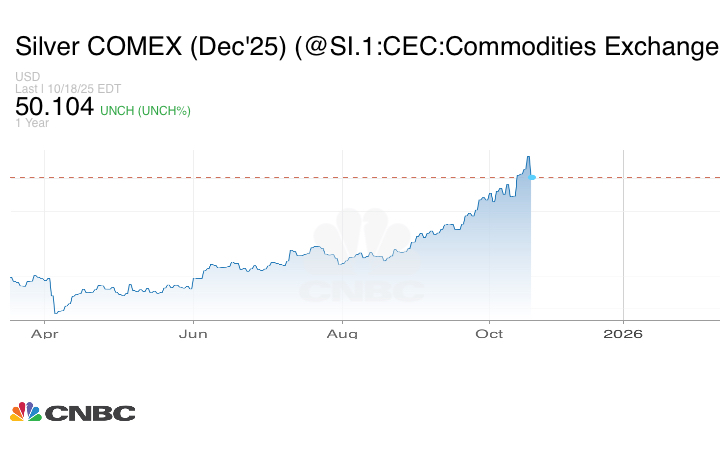Click the blue dot at chart line end
Image resolution: width=720 pixels, height=450 pixels.
coord(532,177)
